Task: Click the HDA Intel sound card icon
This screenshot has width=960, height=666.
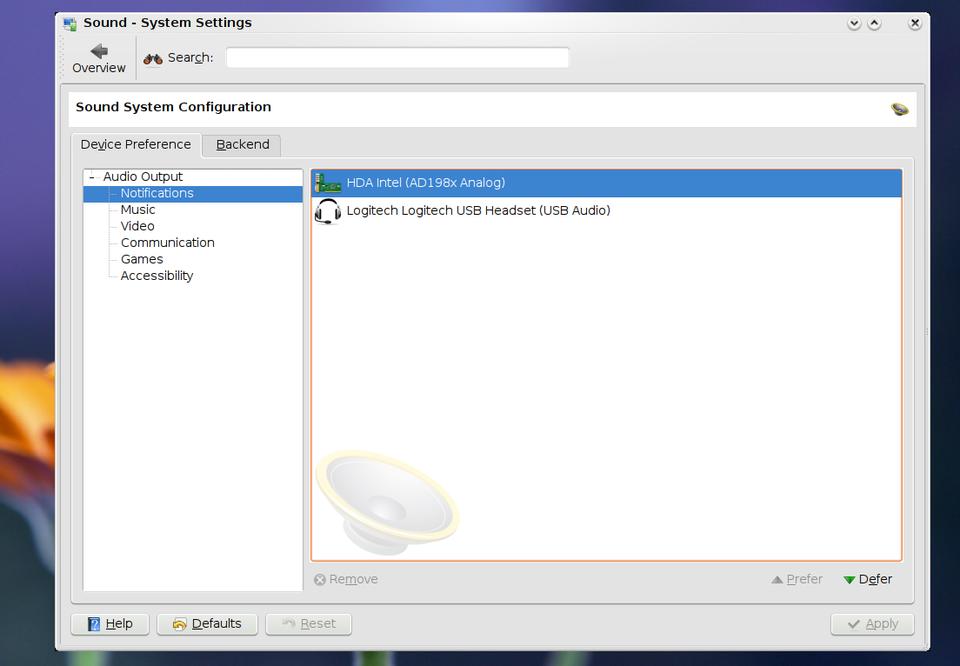Action: click(x=328, y=183)
